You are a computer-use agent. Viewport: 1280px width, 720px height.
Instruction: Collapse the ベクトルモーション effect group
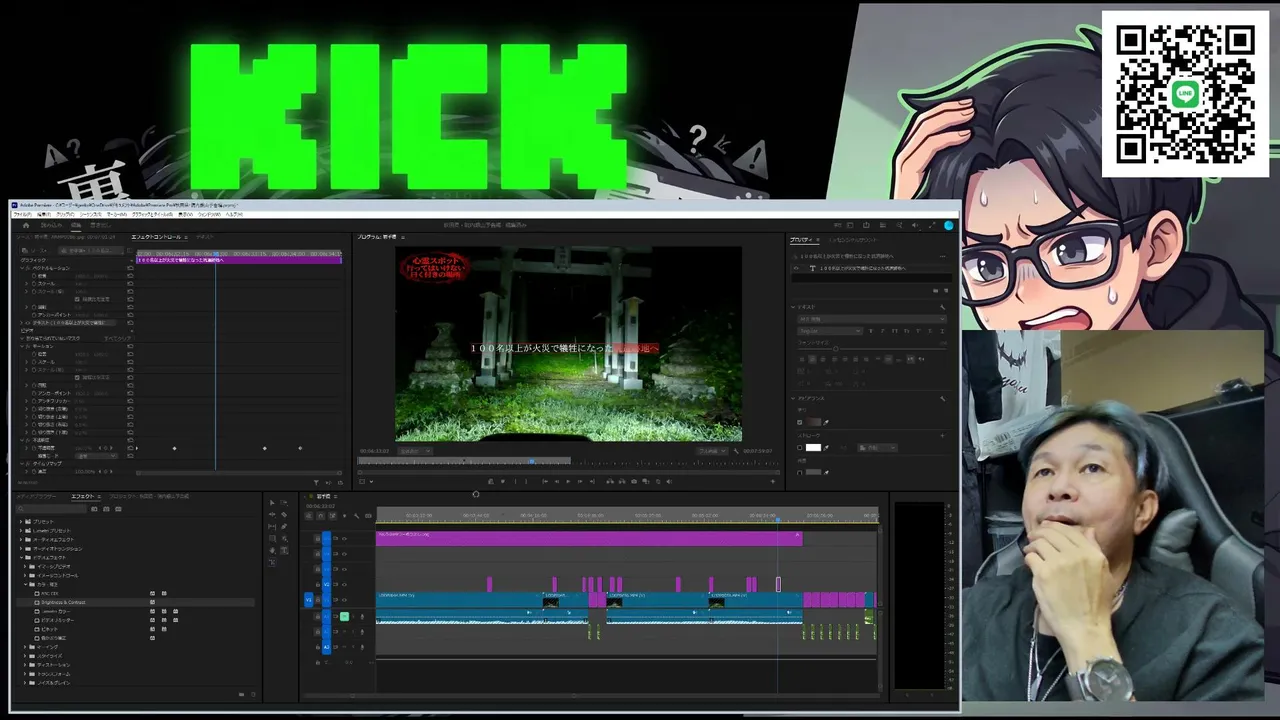pos(22,268)
